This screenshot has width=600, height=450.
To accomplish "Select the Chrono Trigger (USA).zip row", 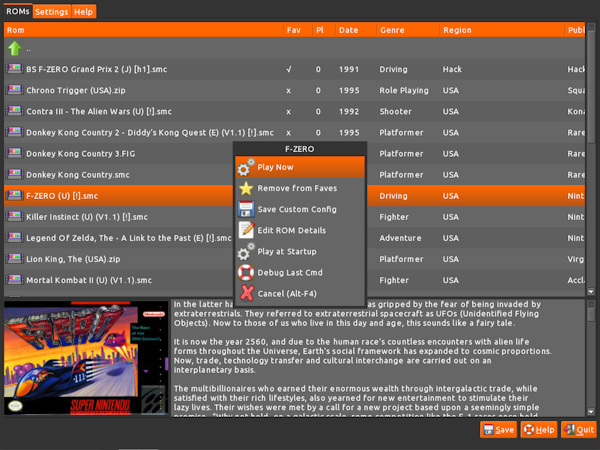I will tap(294, 90).
